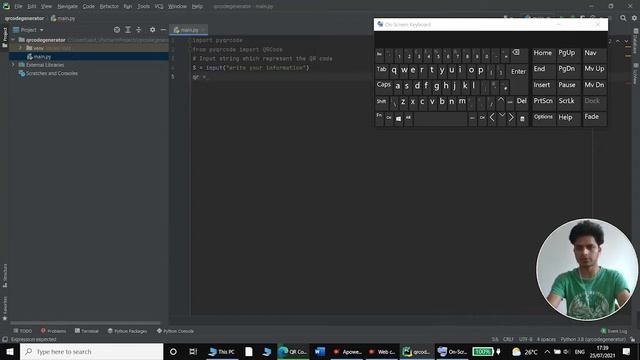Click the Help key on On-Screen Keyboard
The image size is (640, 360).
point(568,119)
